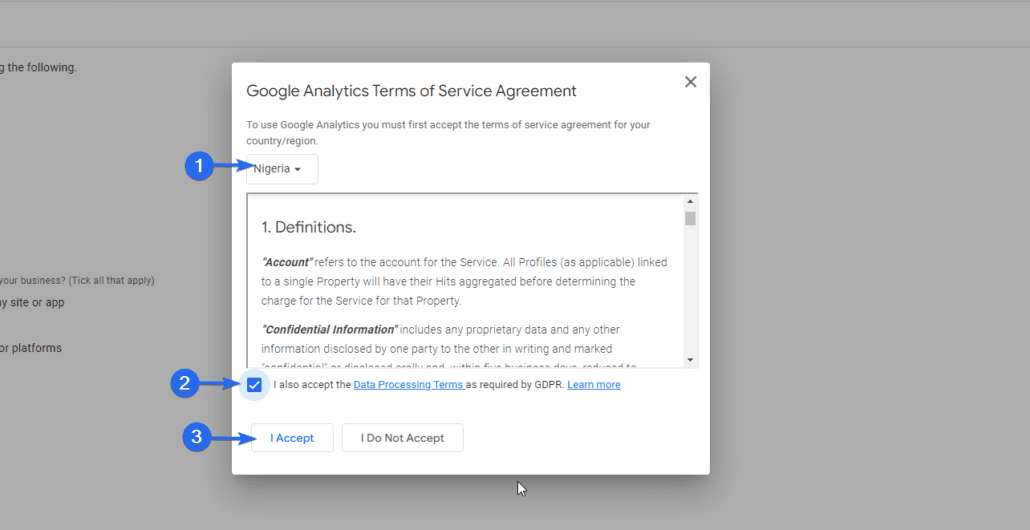Click the I Do Not Accept button
The image size is (1030, 530).
tap(403, 438)
